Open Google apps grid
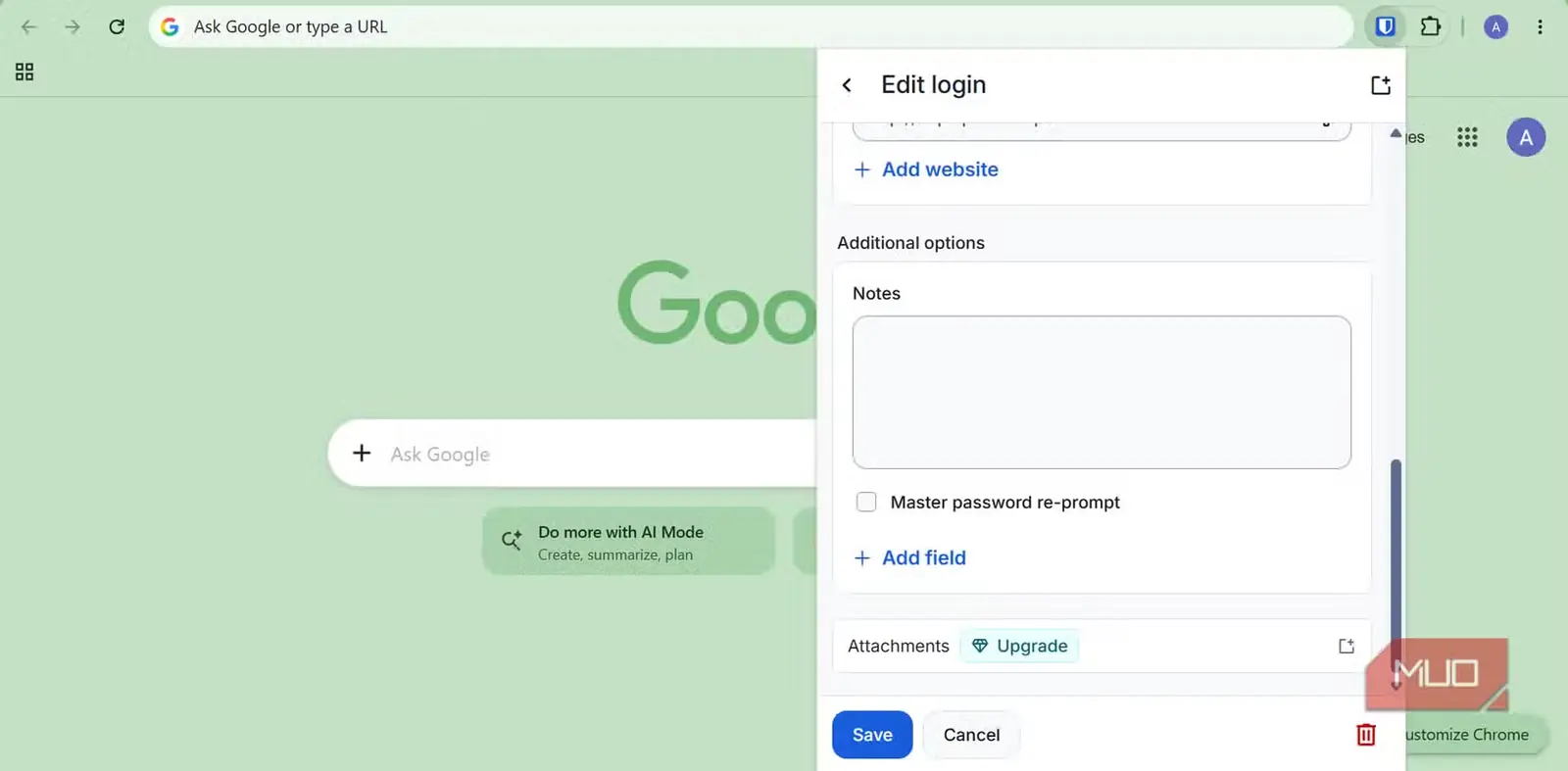The width and height of the screenshot is (1568, 771). pos(1467,137)
